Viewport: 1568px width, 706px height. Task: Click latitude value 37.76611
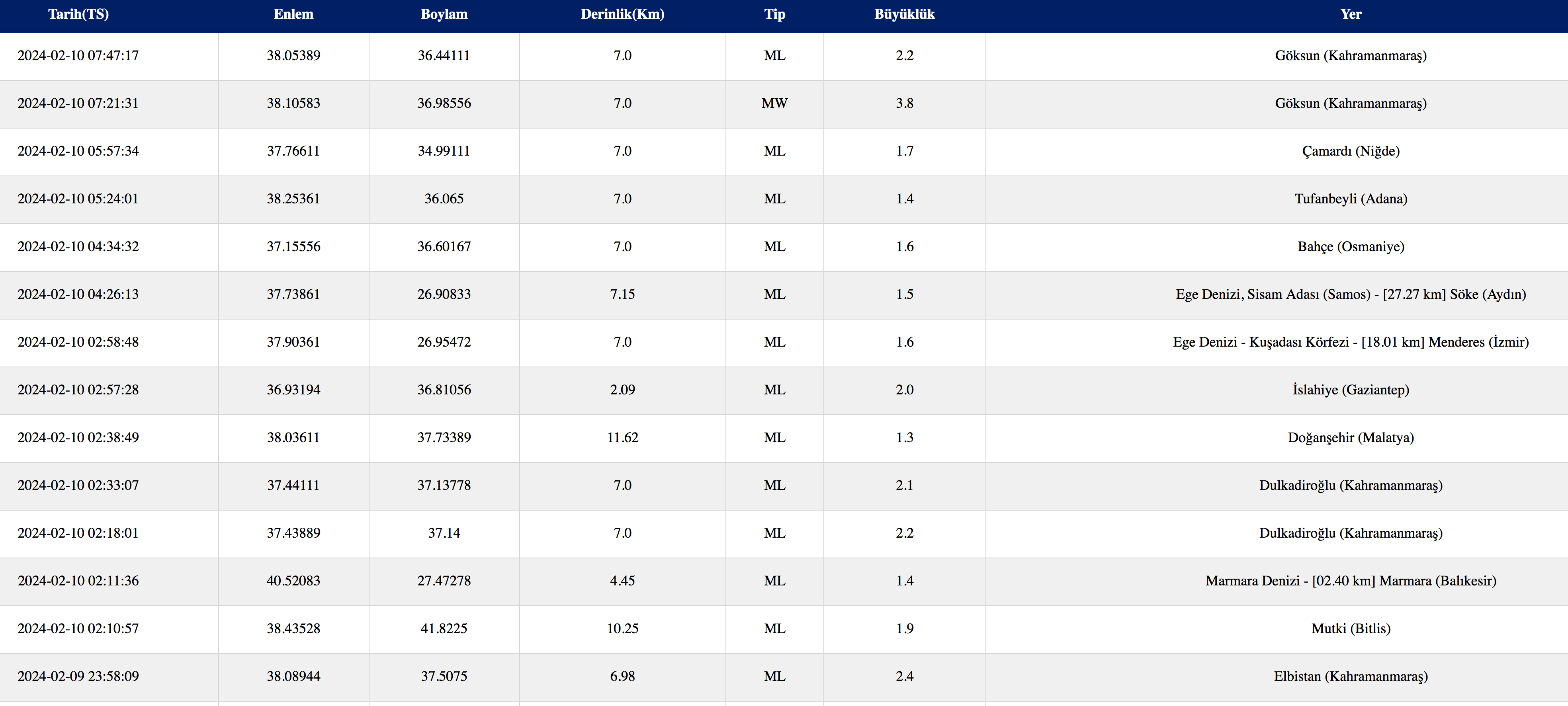[293, 151]
